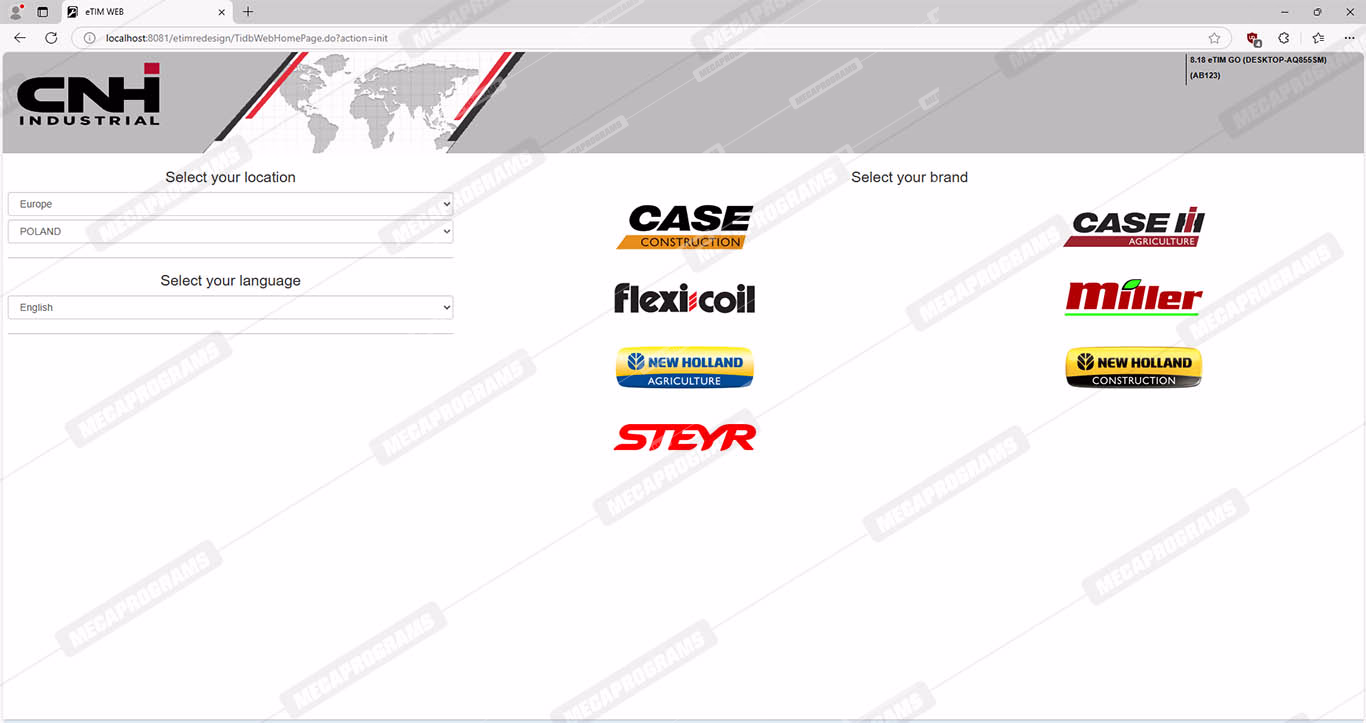The image size is (1366, 723).
Task: Select the Case IH Agriculture brand logo
Action: (1133, 228)
